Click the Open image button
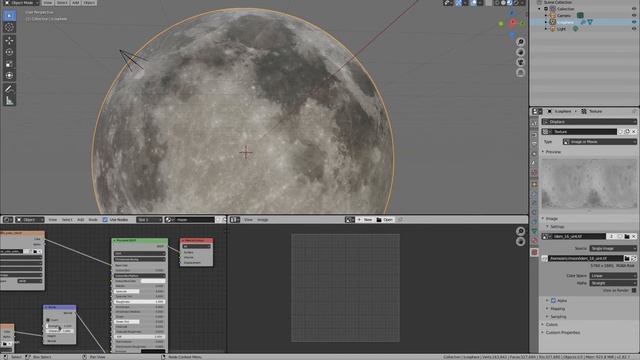 tap(384, 220)
